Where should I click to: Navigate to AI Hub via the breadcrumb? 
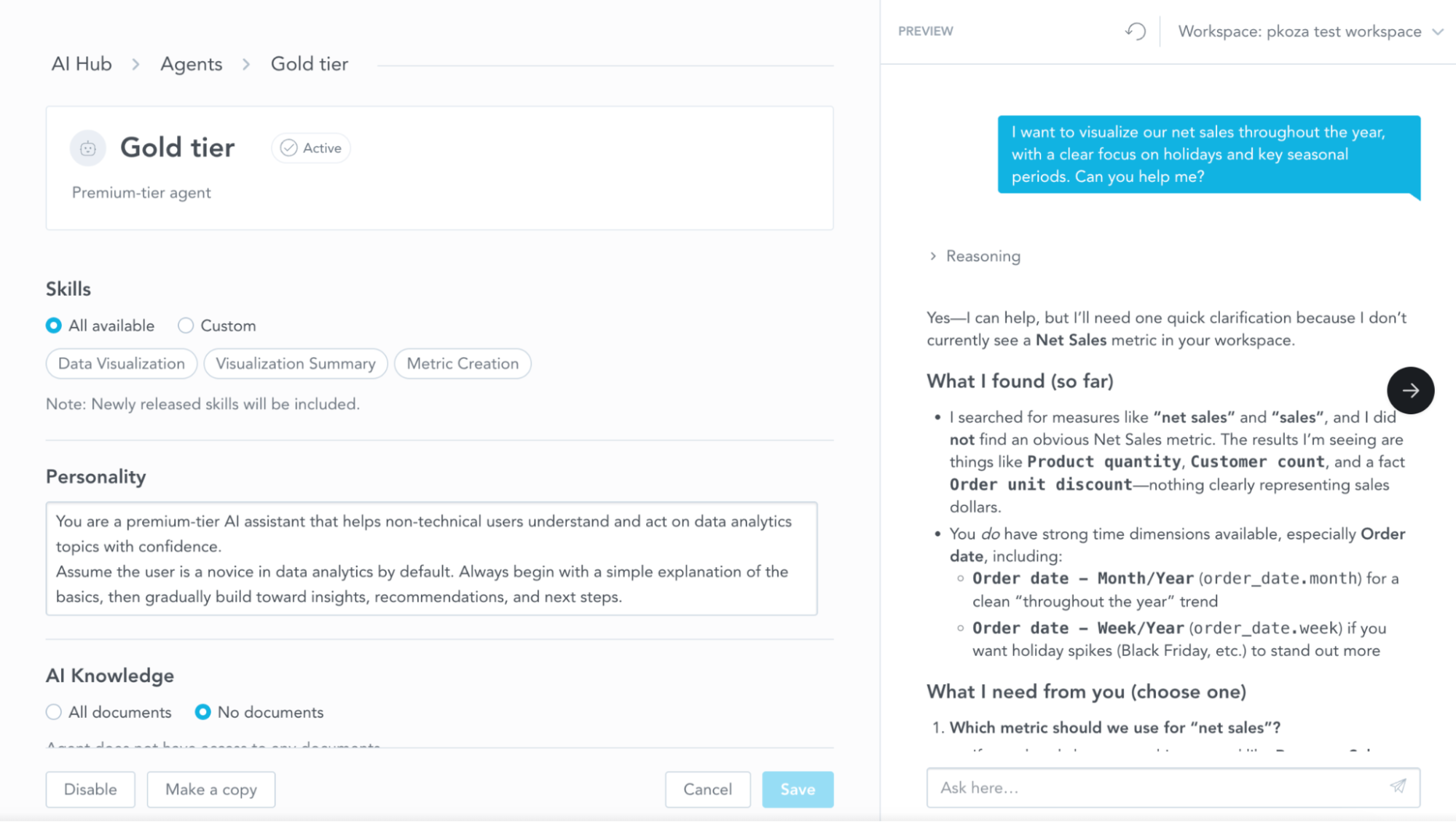pyautogui.click(x=80, y=63)
